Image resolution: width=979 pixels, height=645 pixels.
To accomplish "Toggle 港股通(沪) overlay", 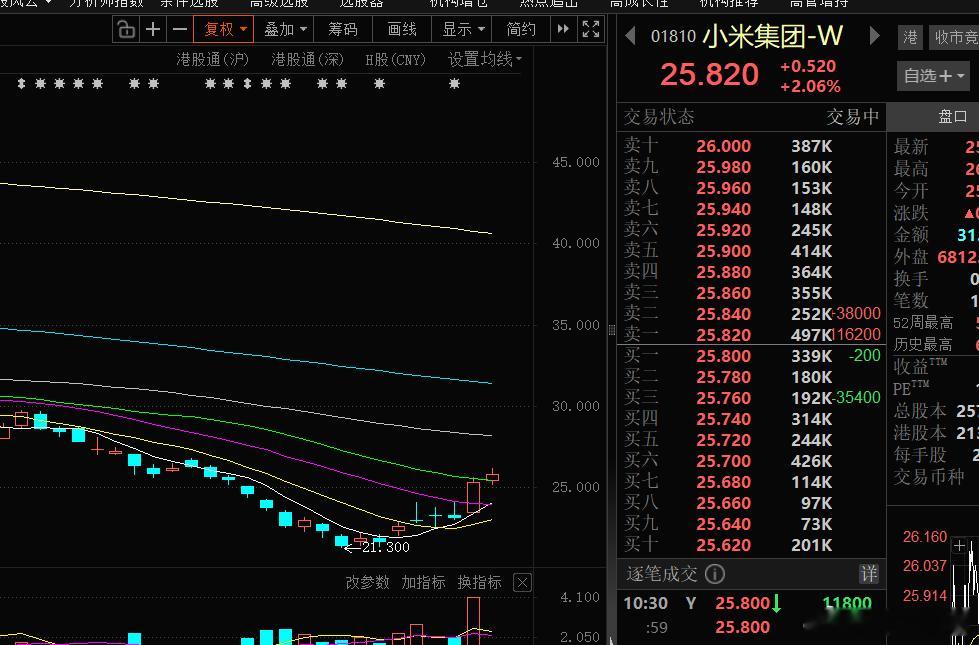I will pos(212,60).
